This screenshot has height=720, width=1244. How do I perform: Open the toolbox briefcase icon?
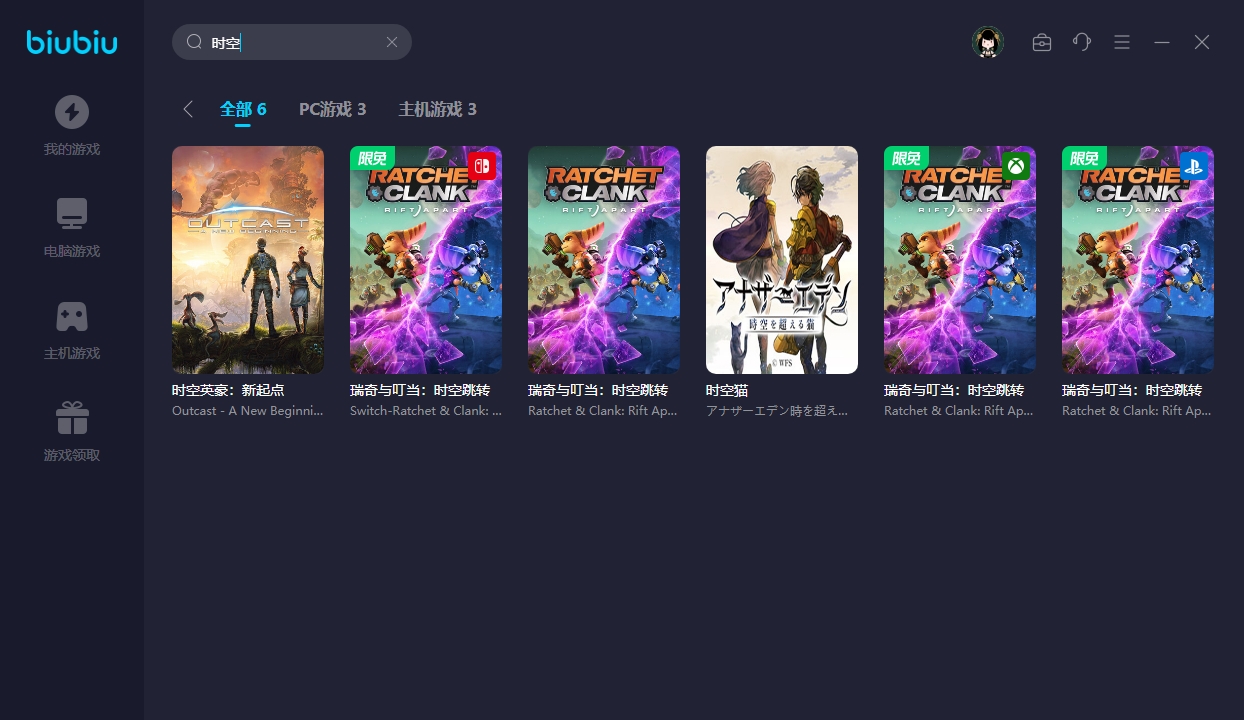click(1042, 42)
